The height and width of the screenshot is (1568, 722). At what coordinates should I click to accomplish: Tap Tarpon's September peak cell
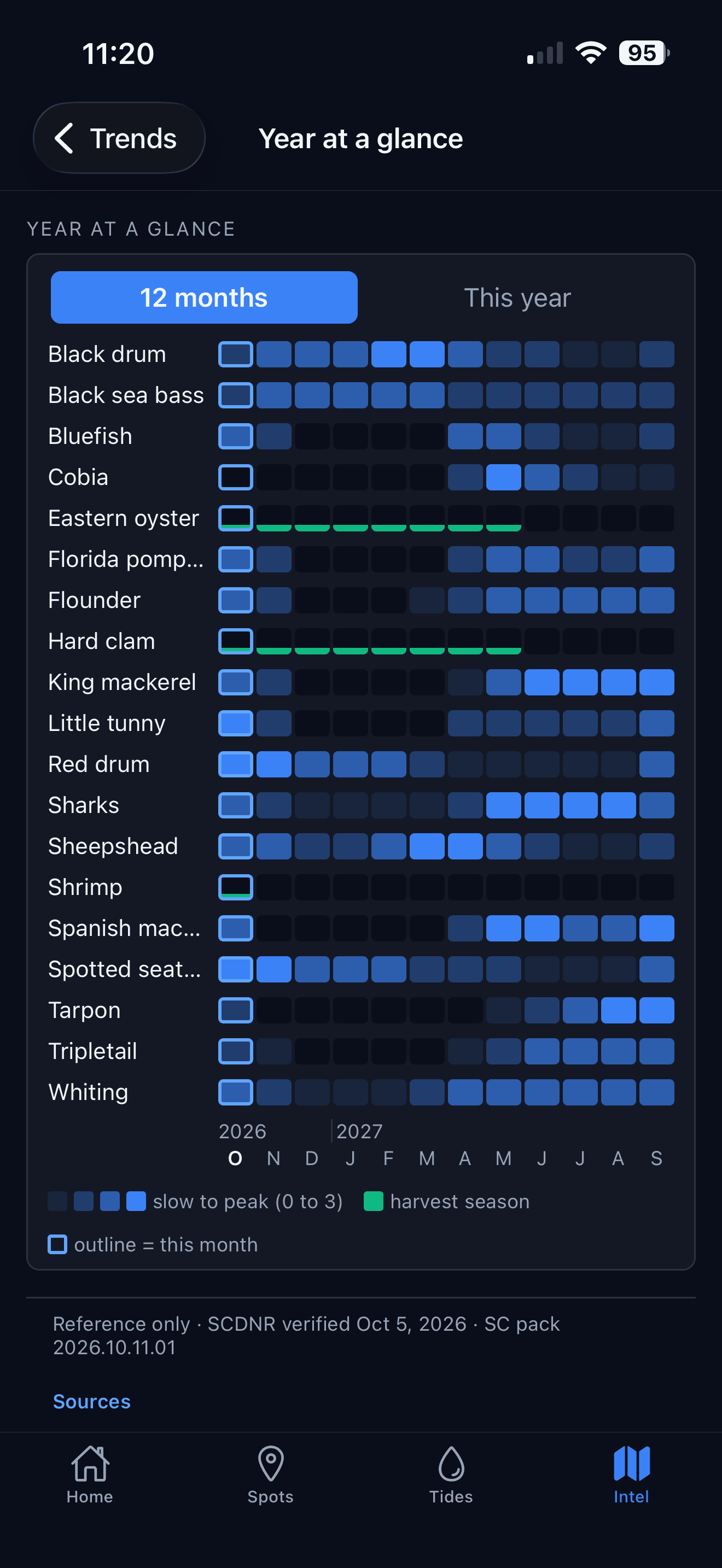(657, 1010)
